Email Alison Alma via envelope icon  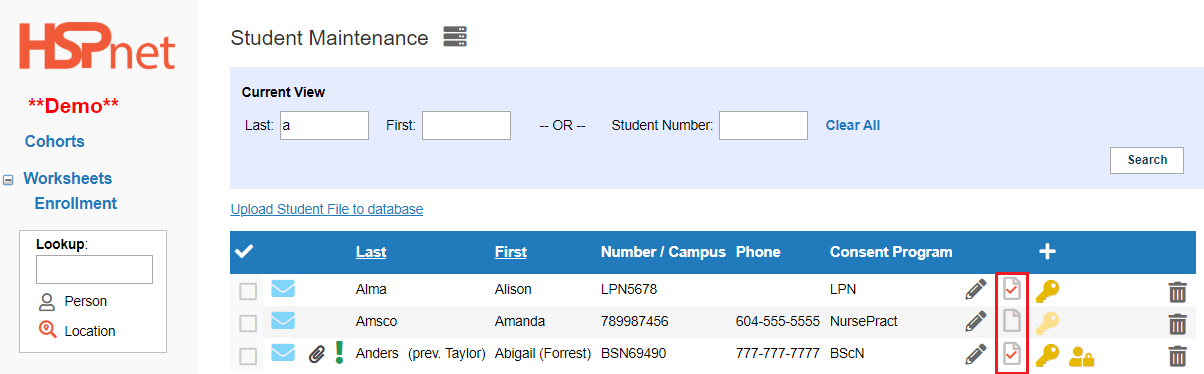tap(284, 290)
